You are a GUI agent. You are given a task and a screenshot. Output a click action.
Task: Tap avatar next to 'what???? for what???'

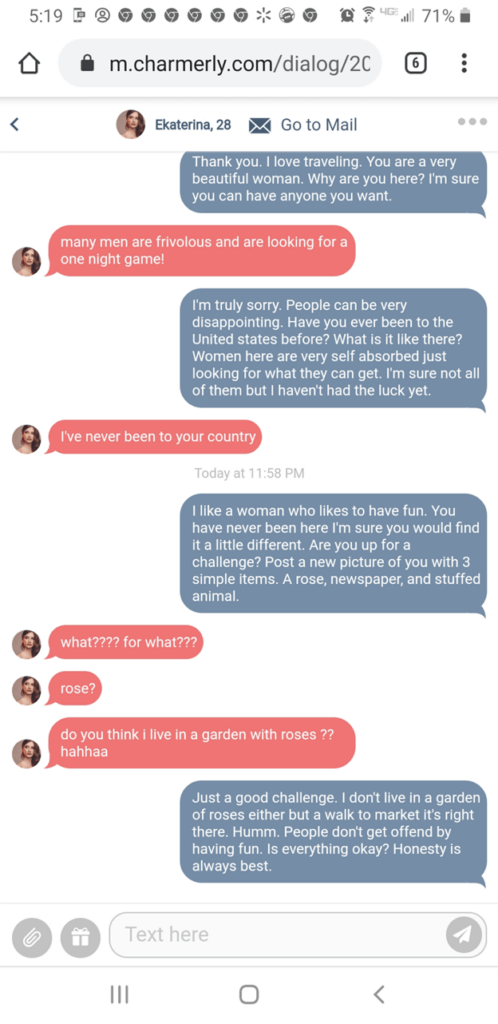click(27, 644)
